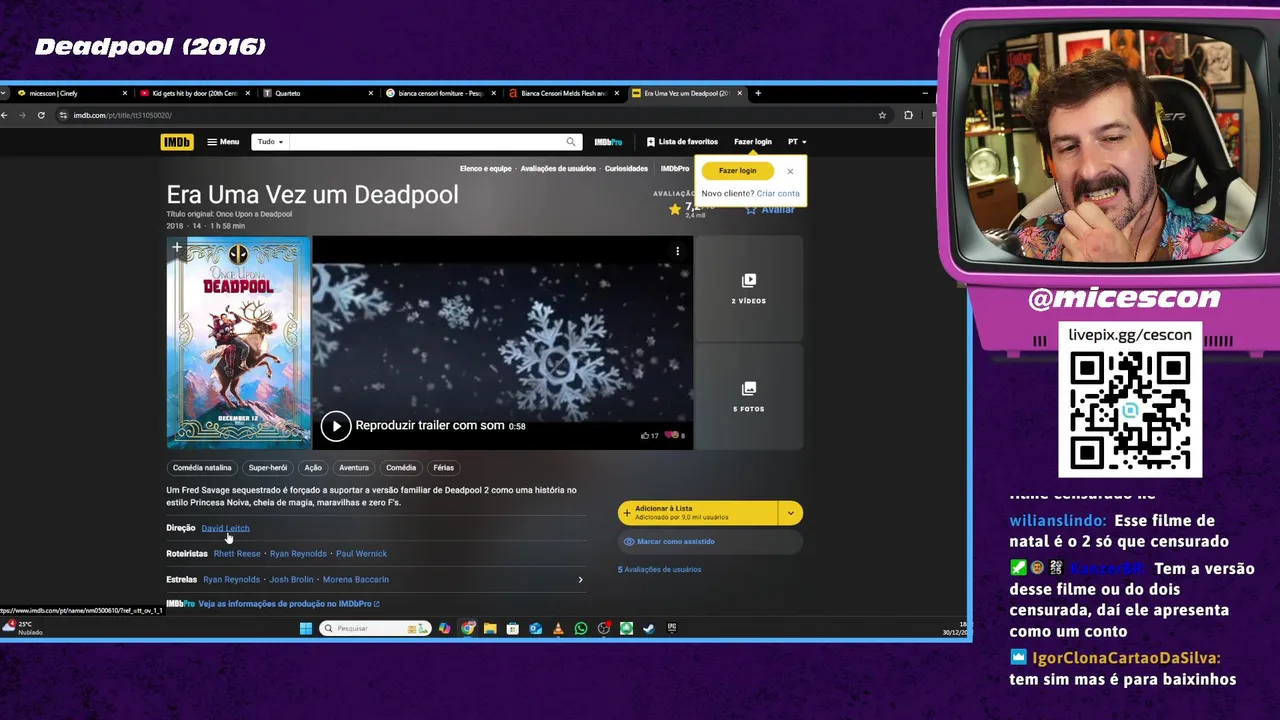Screen dimensions: 1280x720
Task: Bookmark the page with the star icon
Action: point(882,115)
